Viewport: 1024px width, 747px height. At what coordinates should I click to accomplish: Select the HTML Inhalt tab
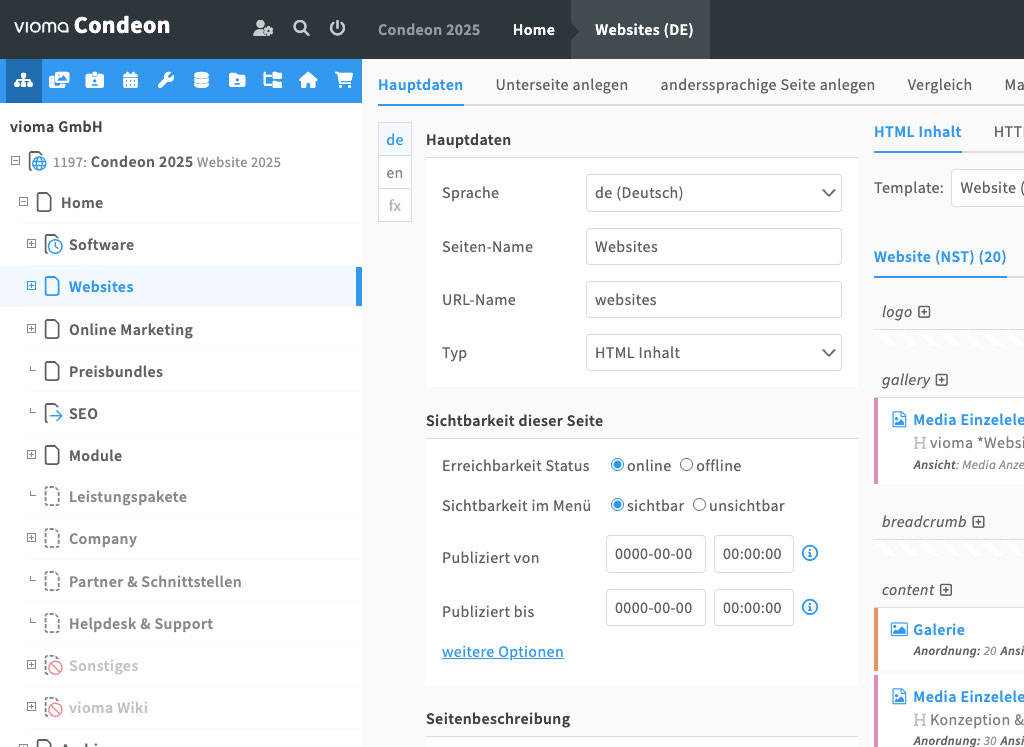pyautogui.click(x=918, y=132)
